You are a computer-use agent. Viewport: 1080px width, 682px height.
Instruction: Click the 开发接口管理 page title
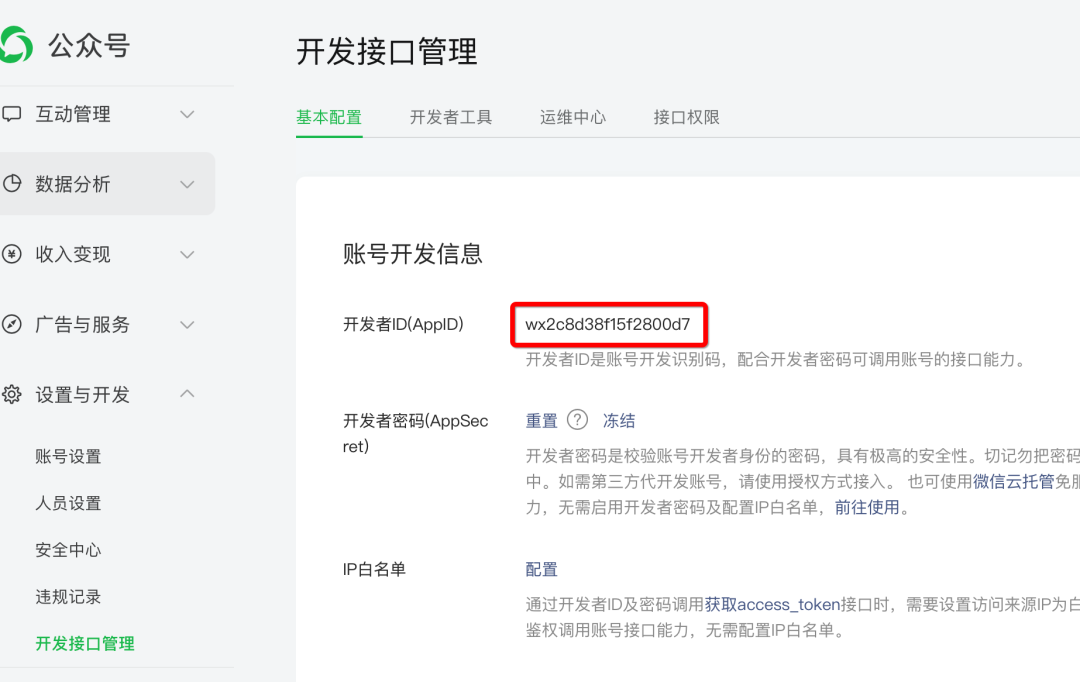point(387,52)
